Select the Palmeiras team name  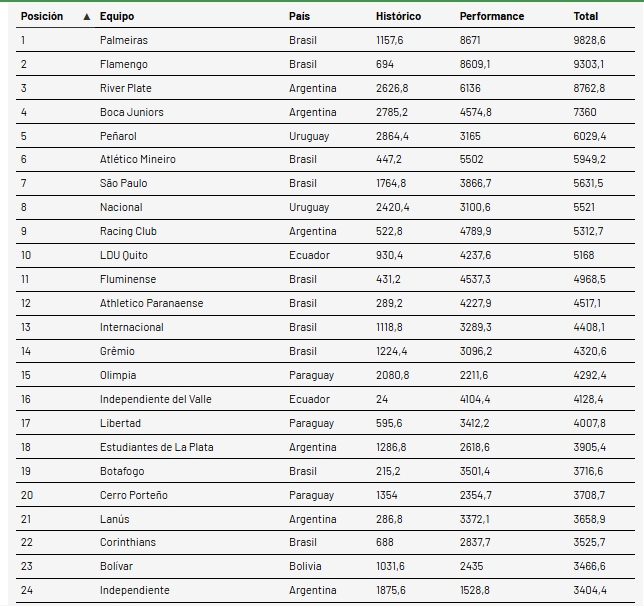(124, 40)
